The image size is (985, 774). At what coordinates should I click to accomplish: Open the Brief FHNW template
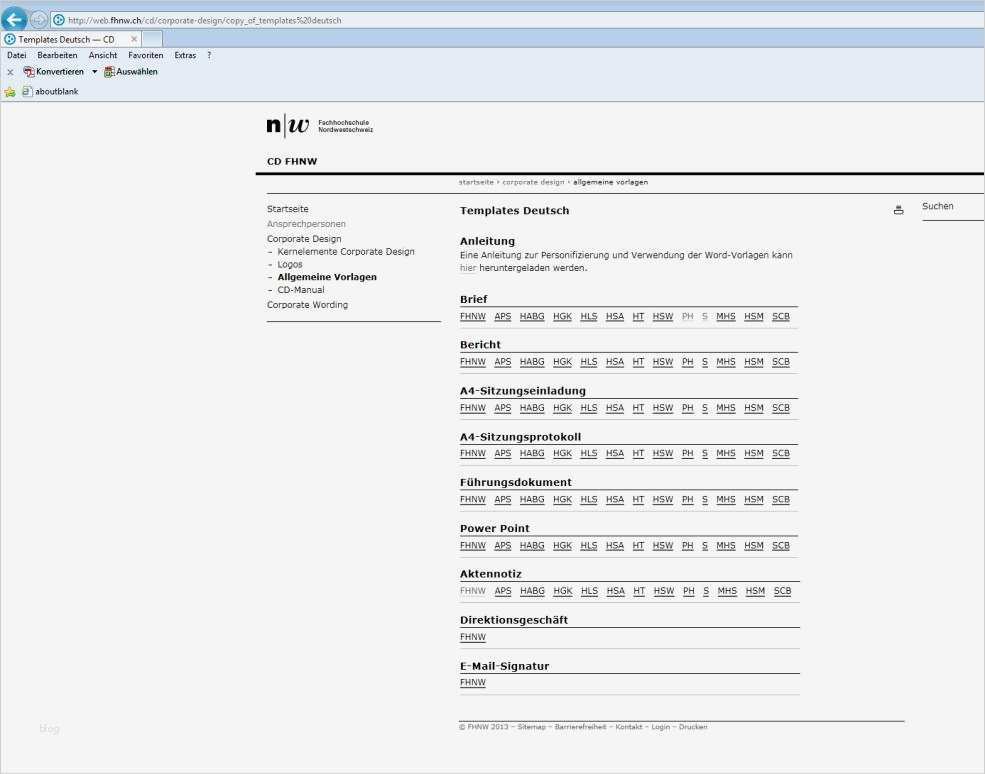tap(473, 317)
